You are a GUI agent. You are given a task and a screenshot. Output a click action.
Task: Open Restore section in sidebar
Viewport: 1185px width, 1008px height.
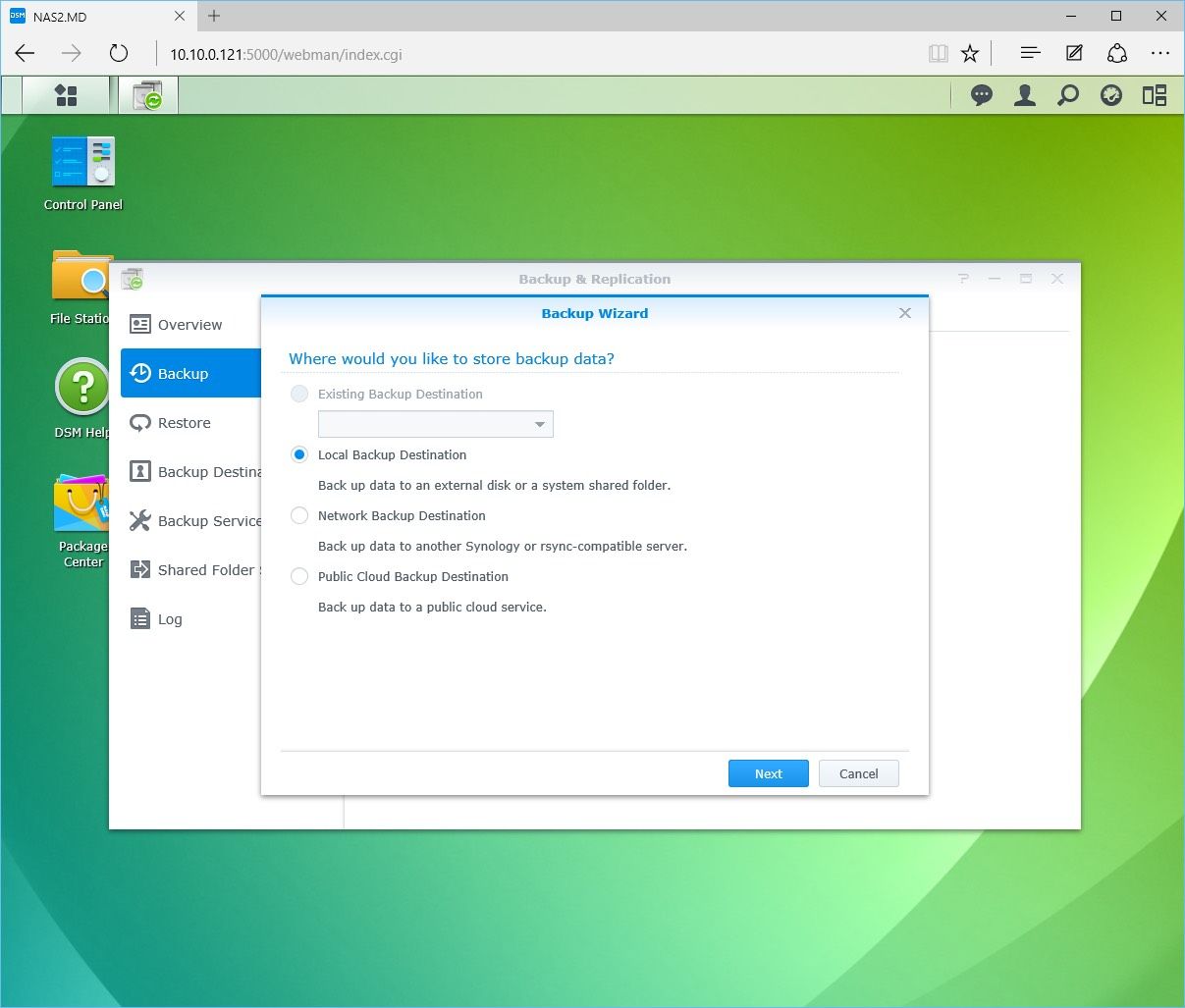tap(190, 423)
